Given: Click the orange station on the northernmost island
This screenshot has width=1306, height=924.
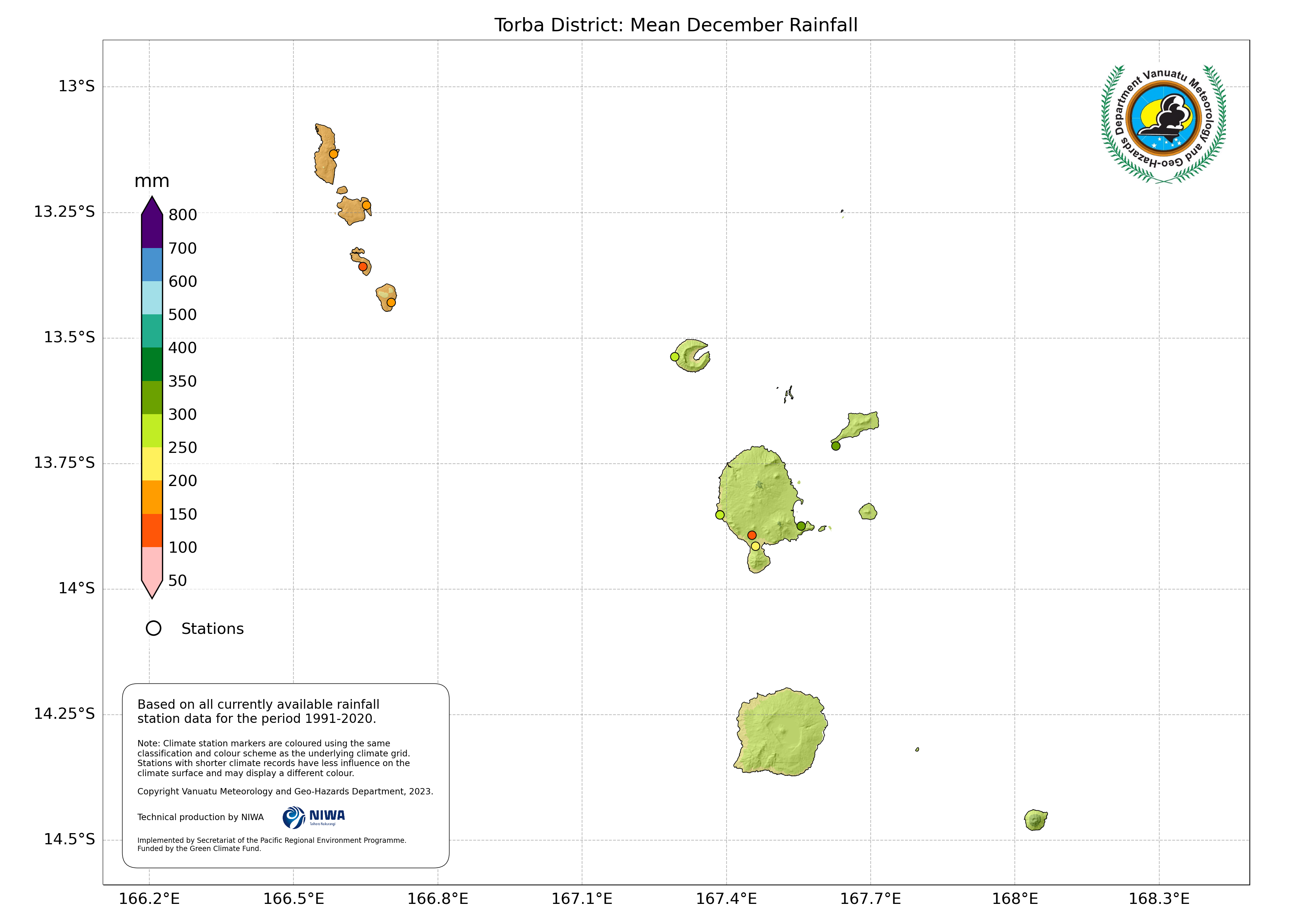Looking at the screenshot, I should pyautogui.click(x=334, y=154).
